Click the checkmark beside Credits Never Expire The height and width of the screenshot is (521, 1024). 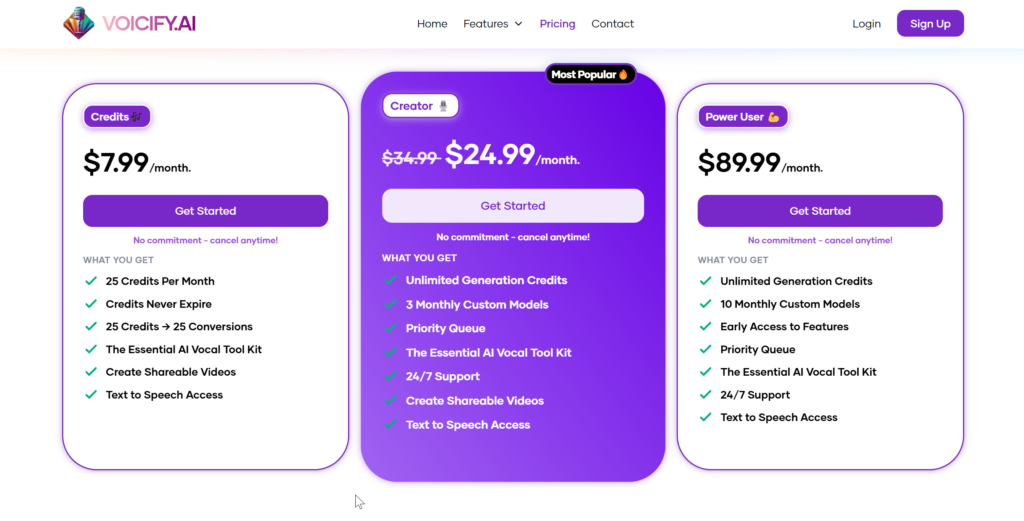[x=91, y=304]
